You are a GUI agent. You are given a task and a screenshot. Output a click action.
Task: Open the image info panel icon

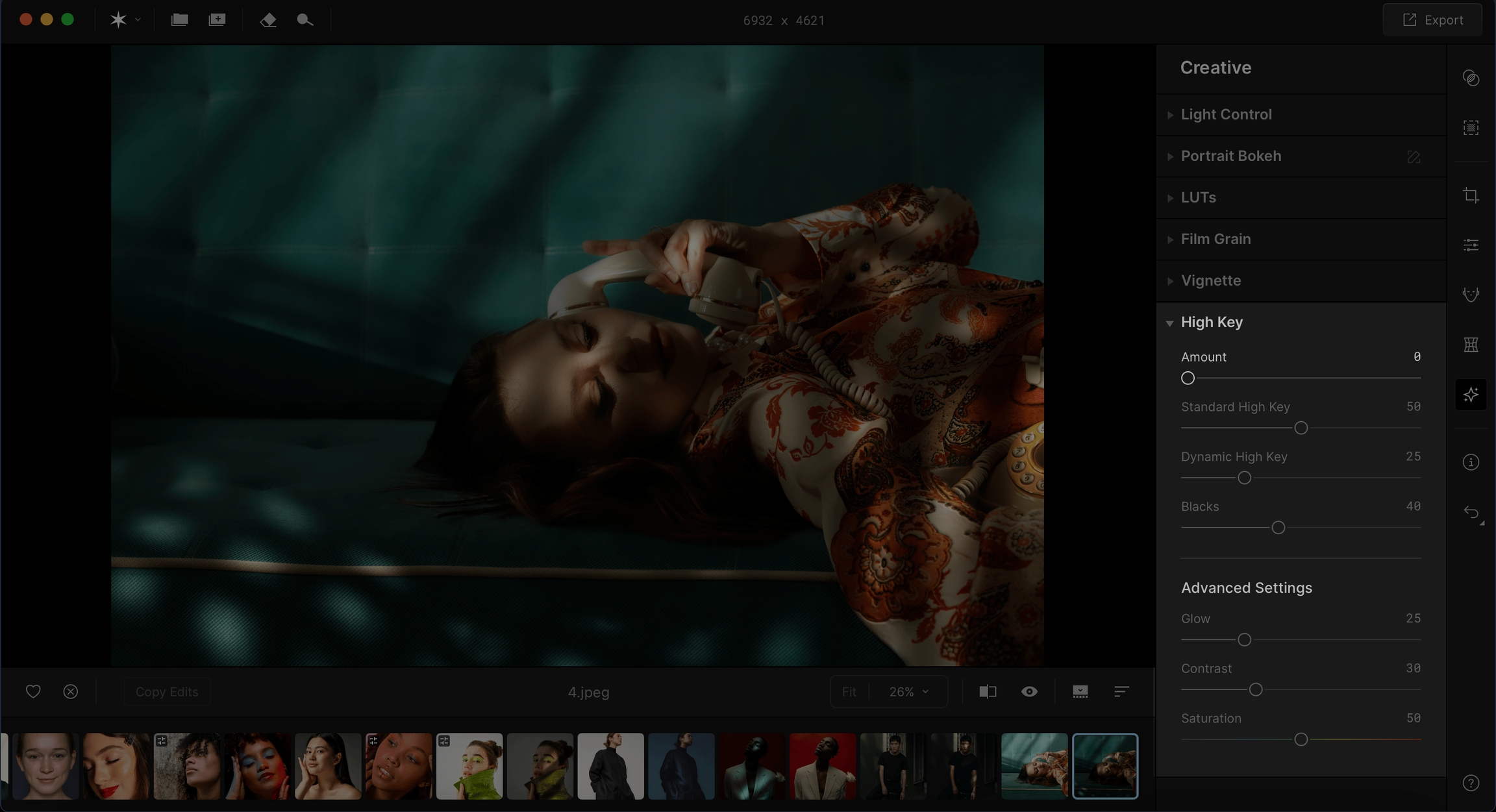click(1471, 462)
